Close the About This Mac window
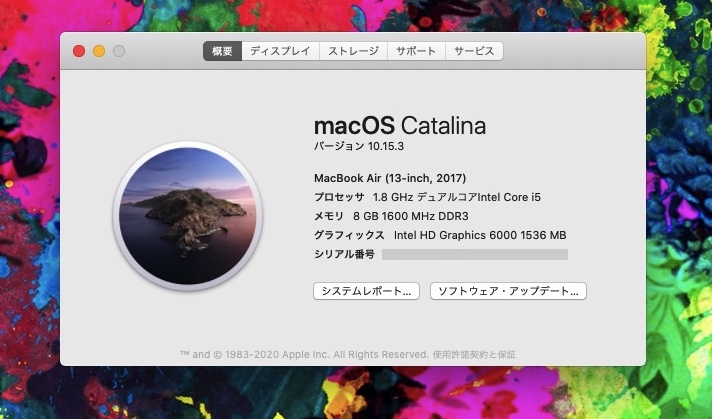The width and height of the screenshot is (712, 419). click(x=79, y=51)
